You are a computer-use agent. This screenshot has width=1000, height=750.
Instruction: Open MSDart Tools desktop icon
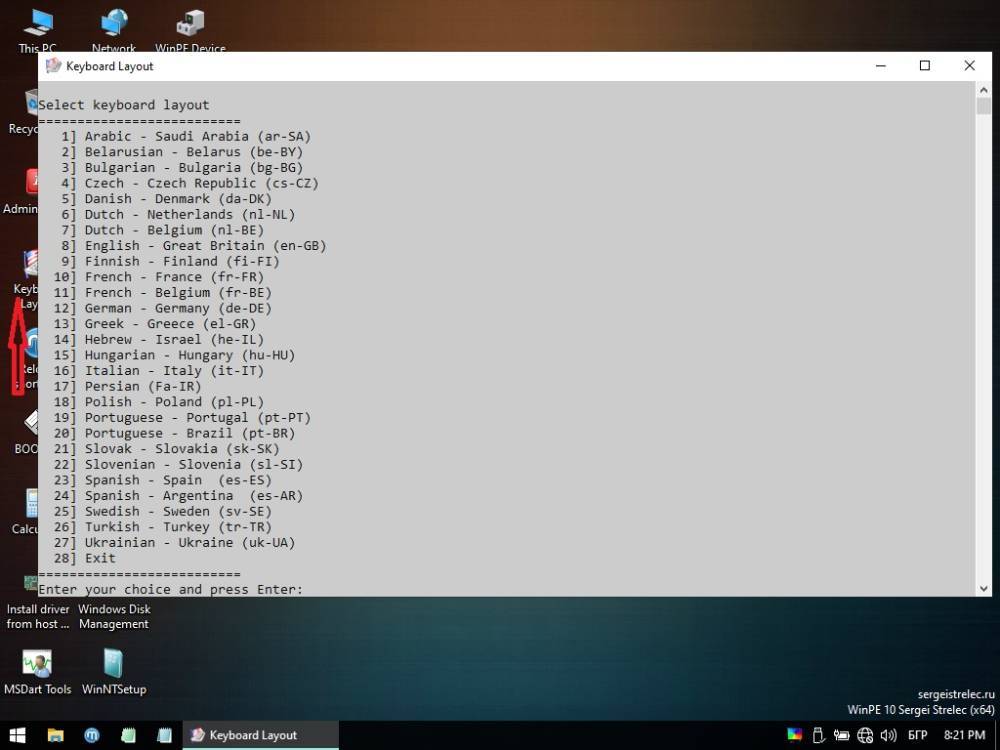(x=38, y=672)
